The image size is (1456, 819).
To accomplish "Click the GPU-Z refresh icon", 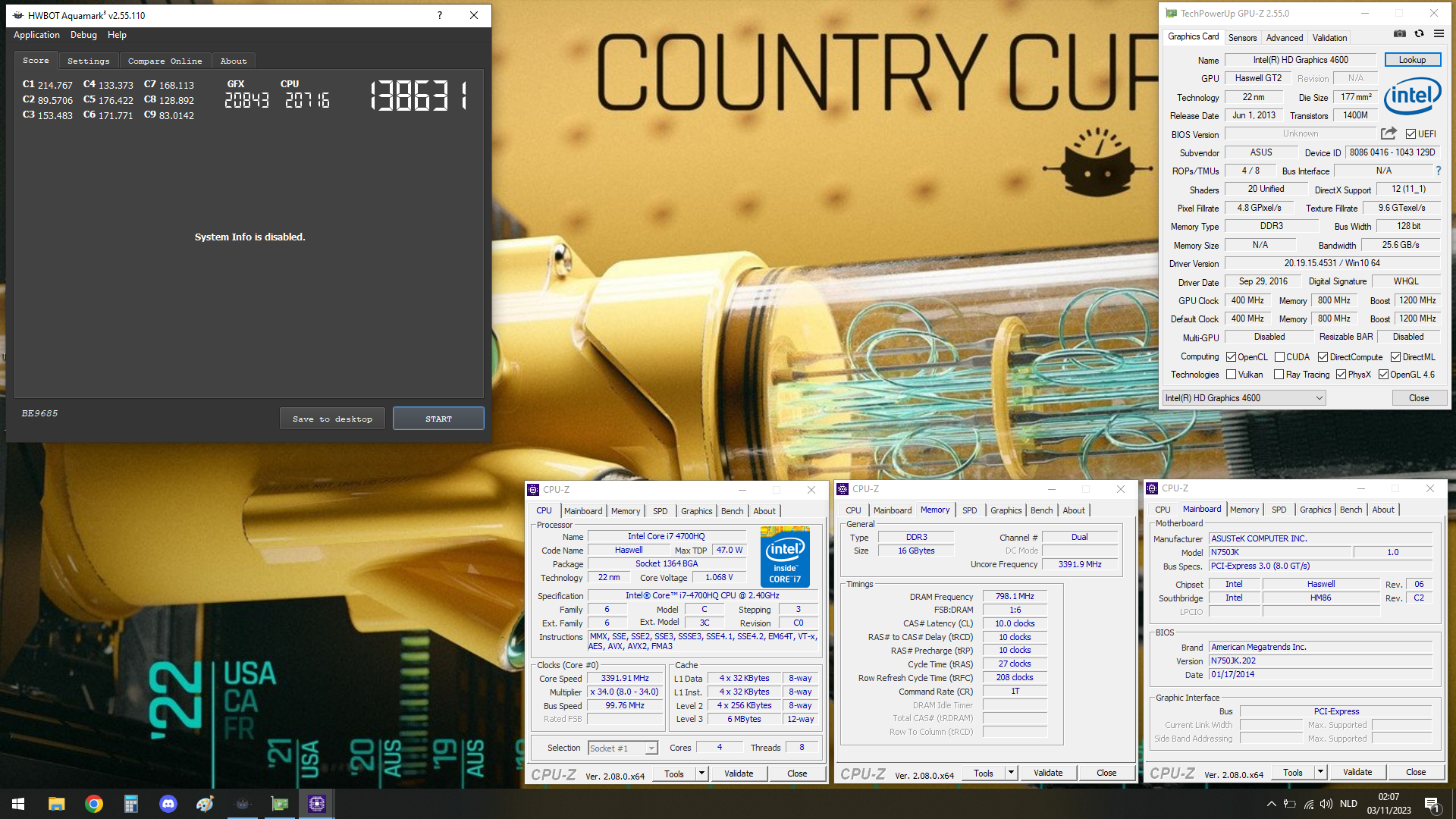I will click(1419, 33).
